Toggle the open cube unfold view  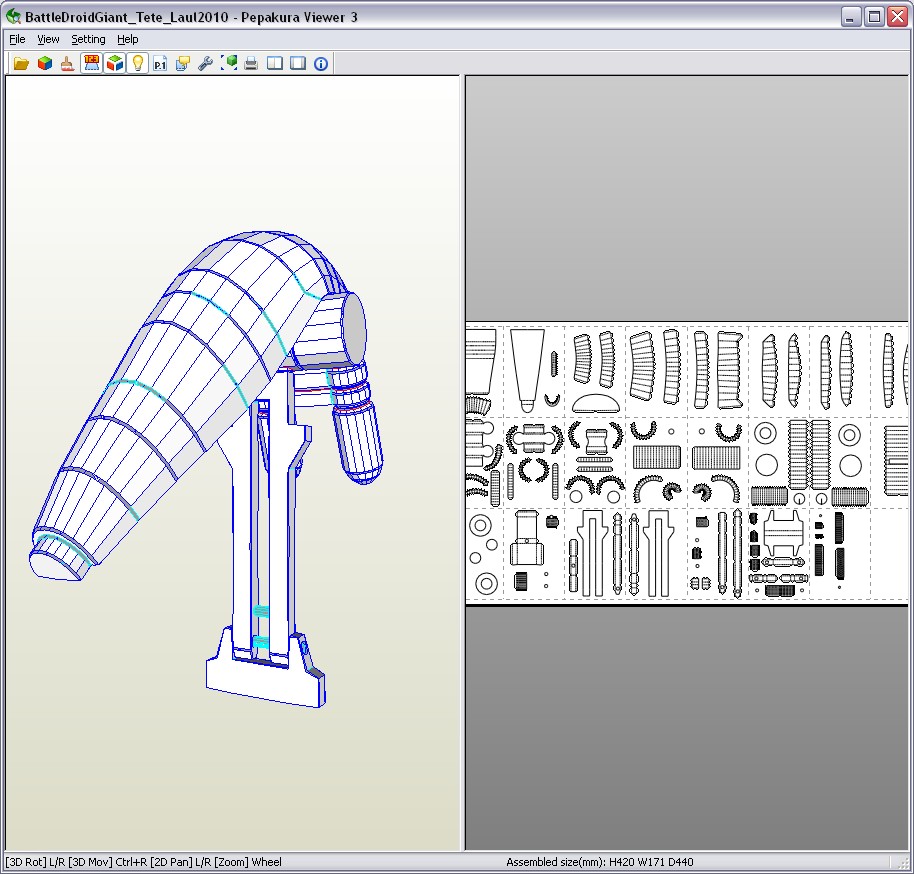coord(115,63)
